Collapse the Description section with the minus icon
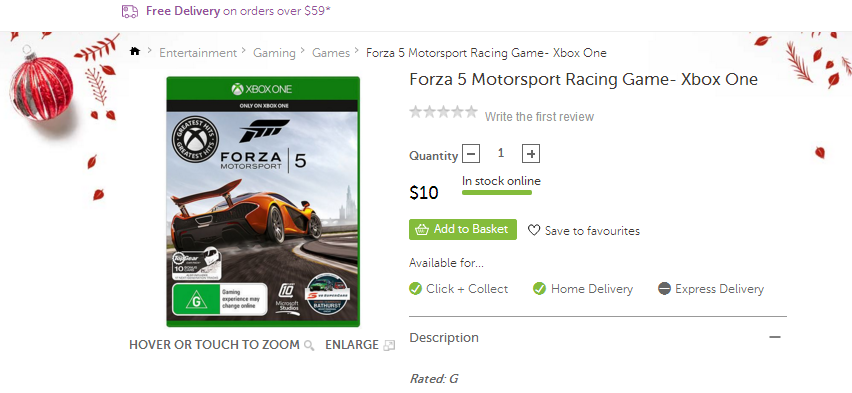 [x=775, y=337]
